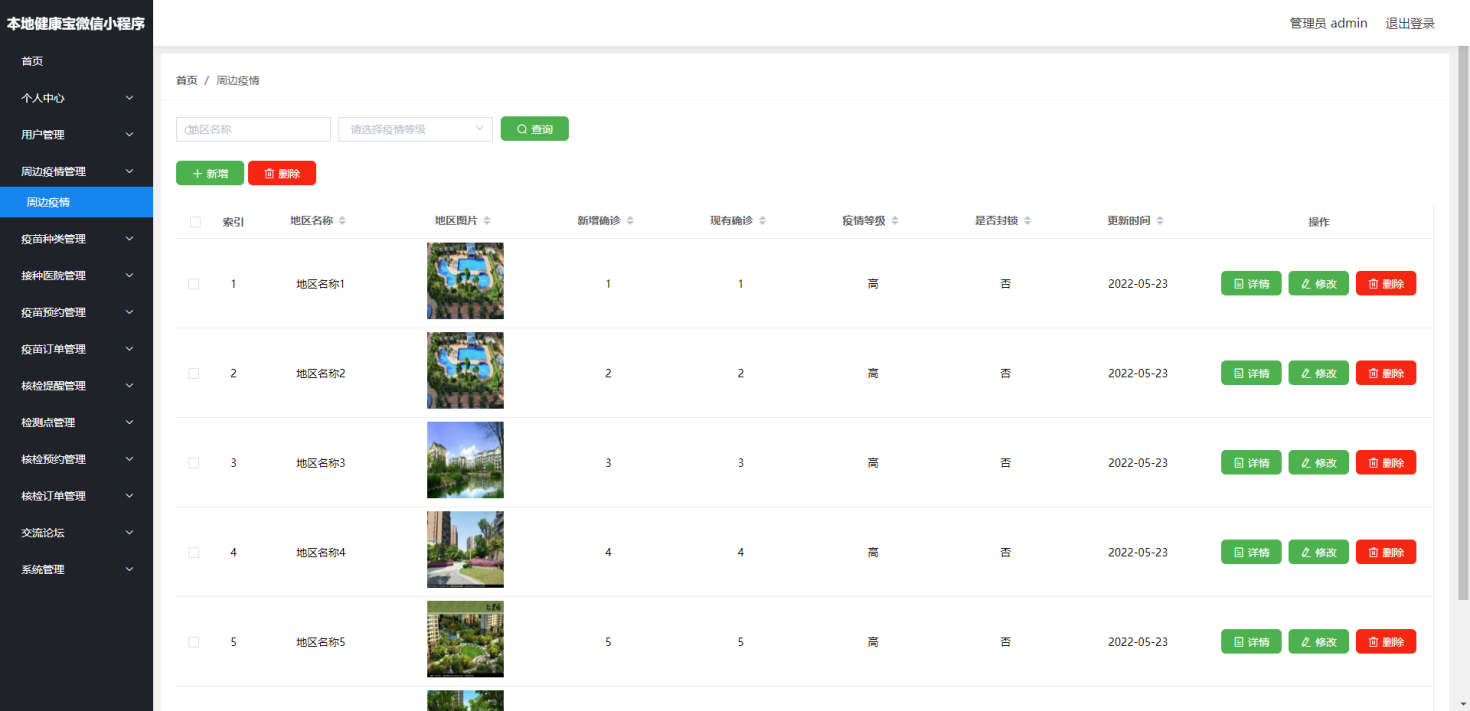Check the checkbox for row 地区名称1
1470x711 pixels.
pyautogui.click(x=194, y=284)
